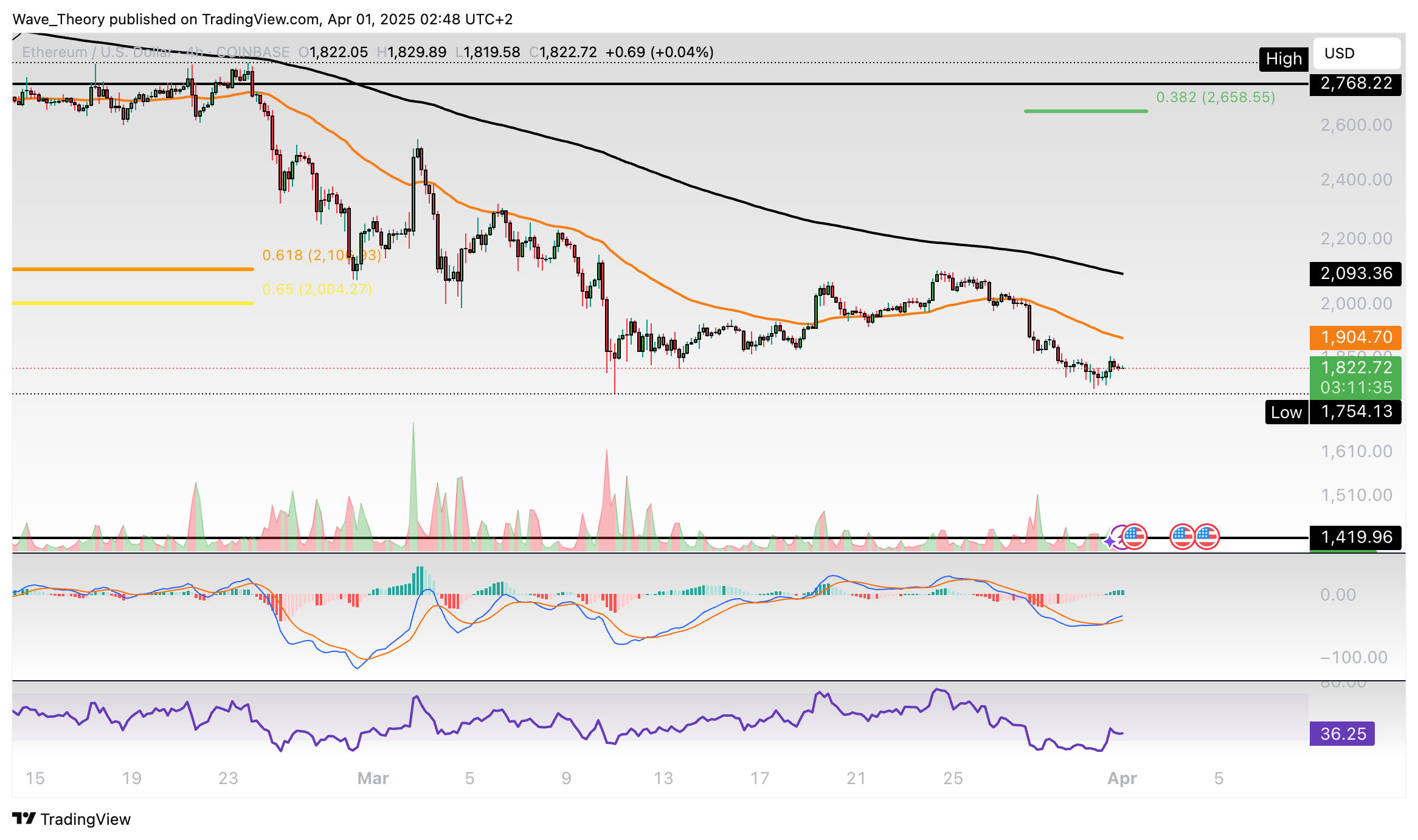
Task: Click the 2,768.22 price level tag
Action: pyautogui.click(x=1355, y=83)
